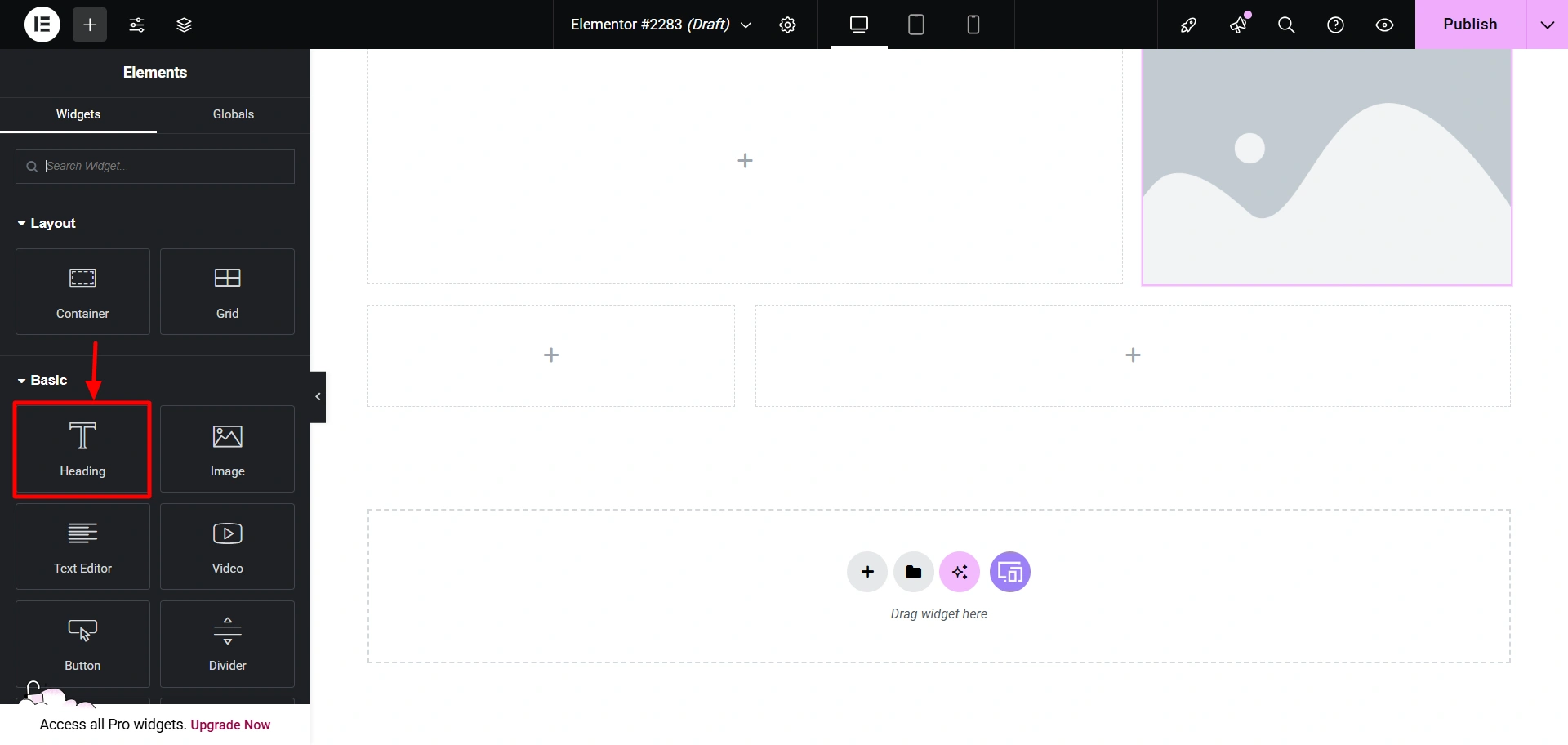Click the Elements panel title

coord(155,73)
